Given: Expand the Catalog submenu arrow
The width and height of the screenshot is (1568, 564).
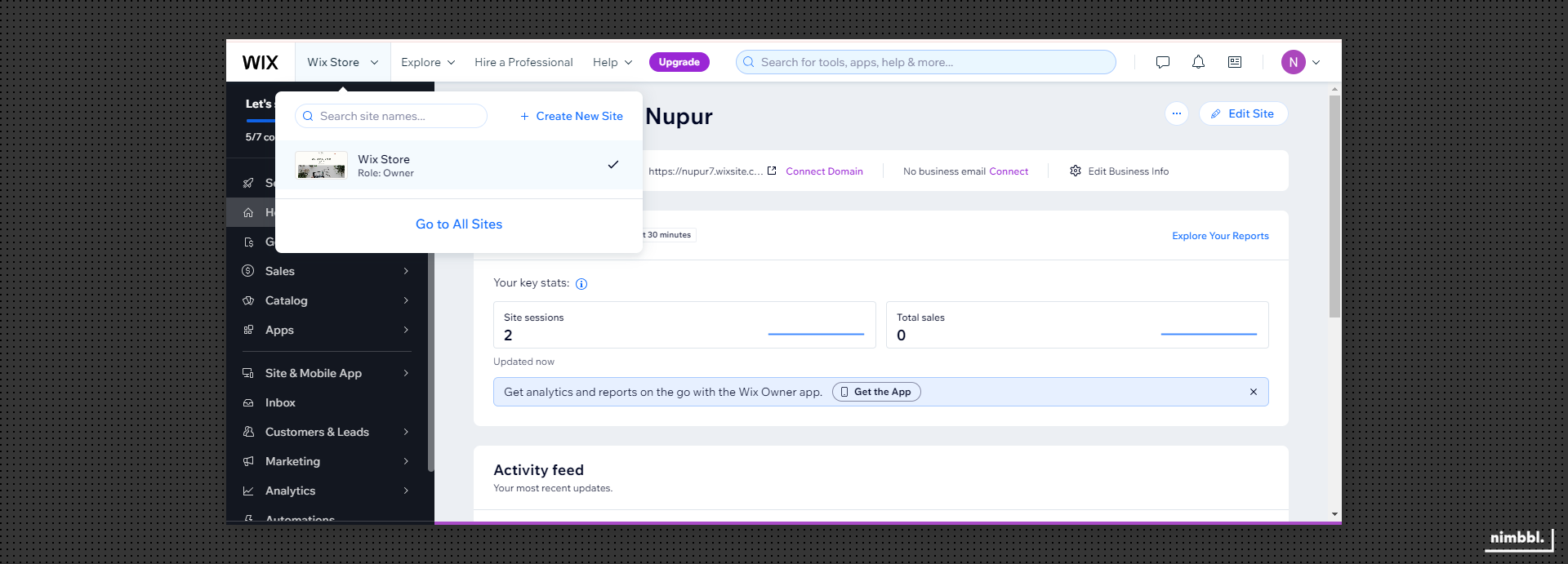Looking at the screenshot, I should tap(406, 300).
